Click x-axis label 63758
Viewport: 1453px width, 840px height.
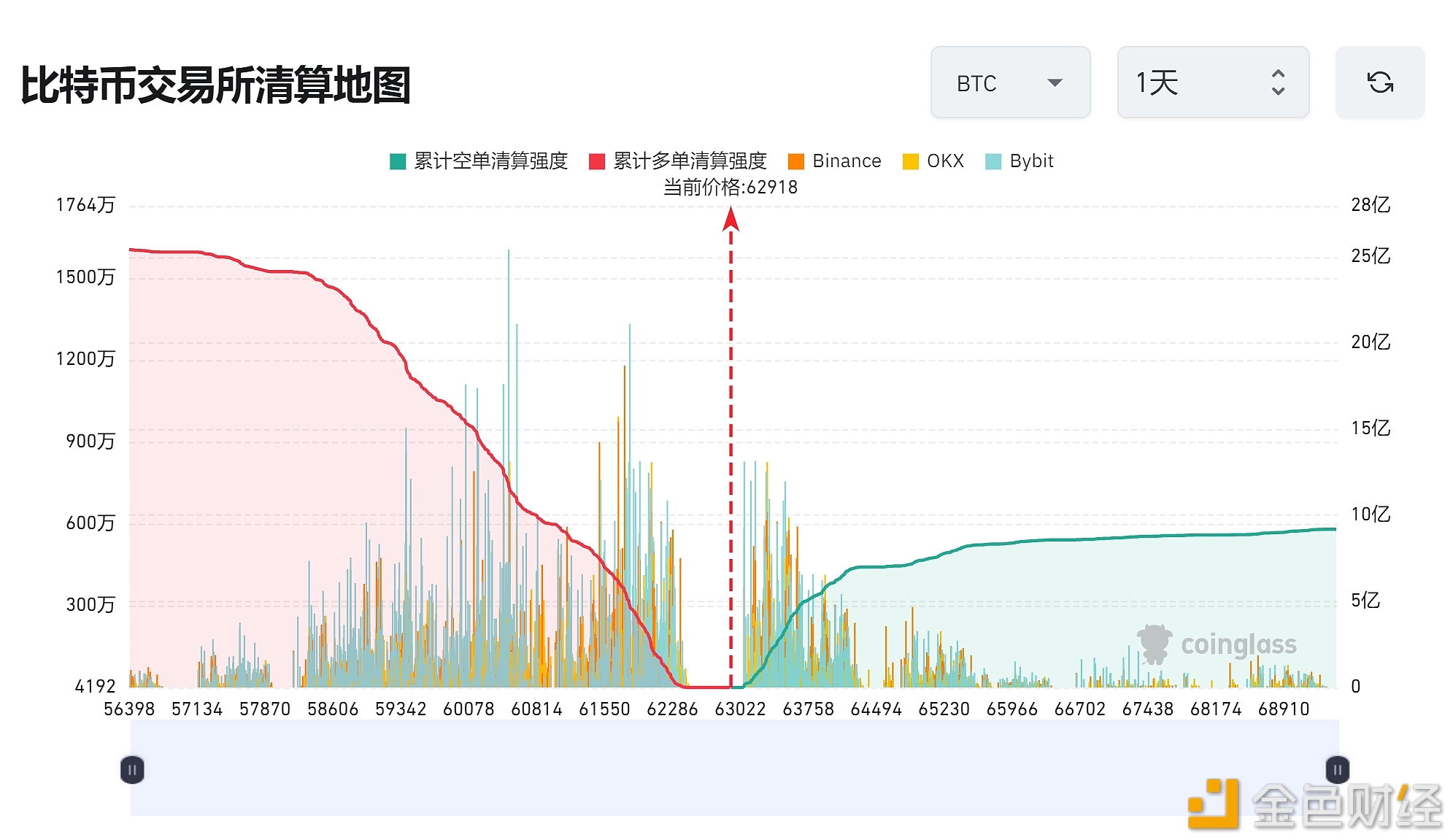(808, 709)
